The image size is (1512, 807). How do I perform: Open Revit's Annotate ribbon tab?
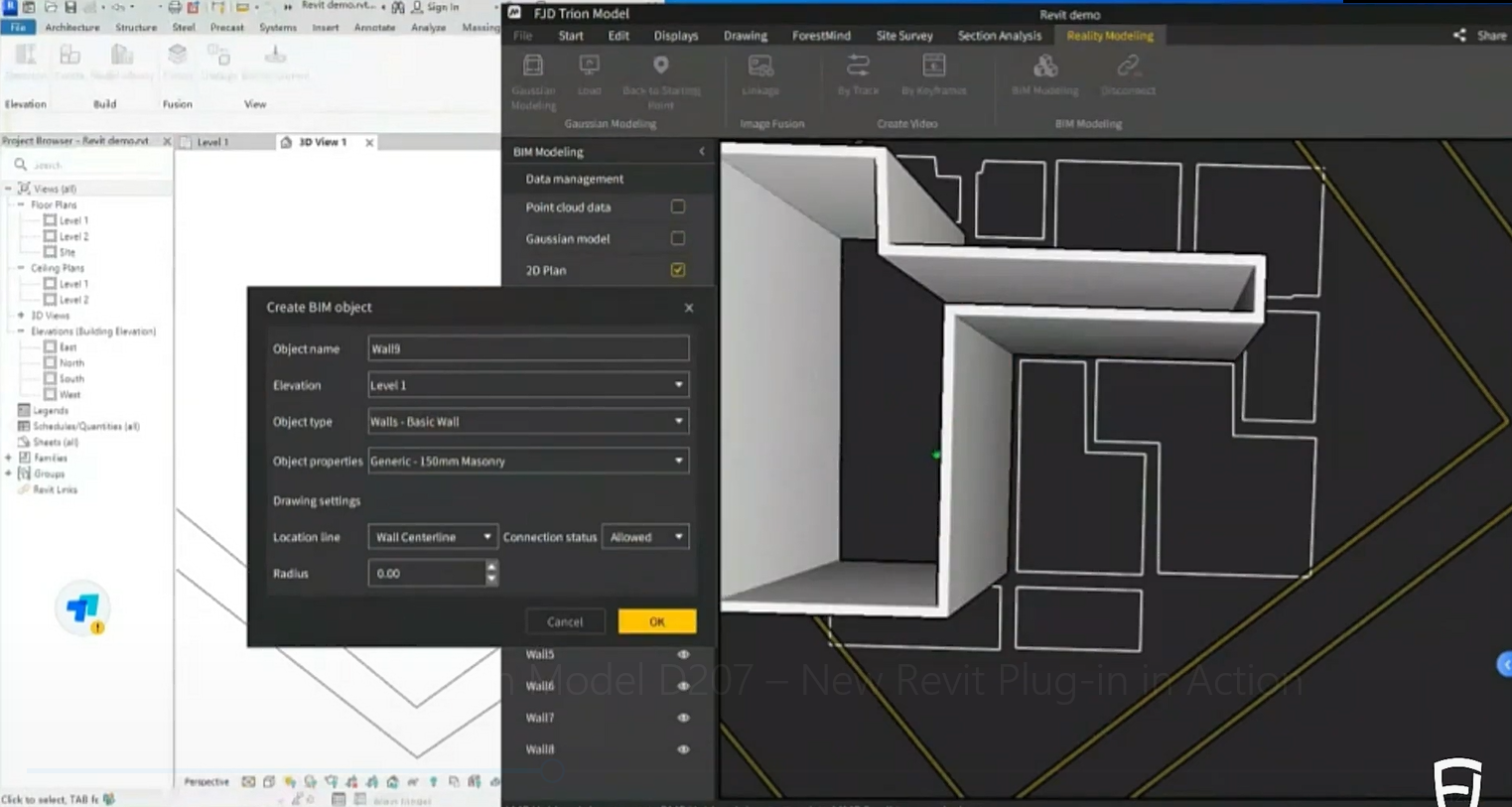(x=374, y=28)
